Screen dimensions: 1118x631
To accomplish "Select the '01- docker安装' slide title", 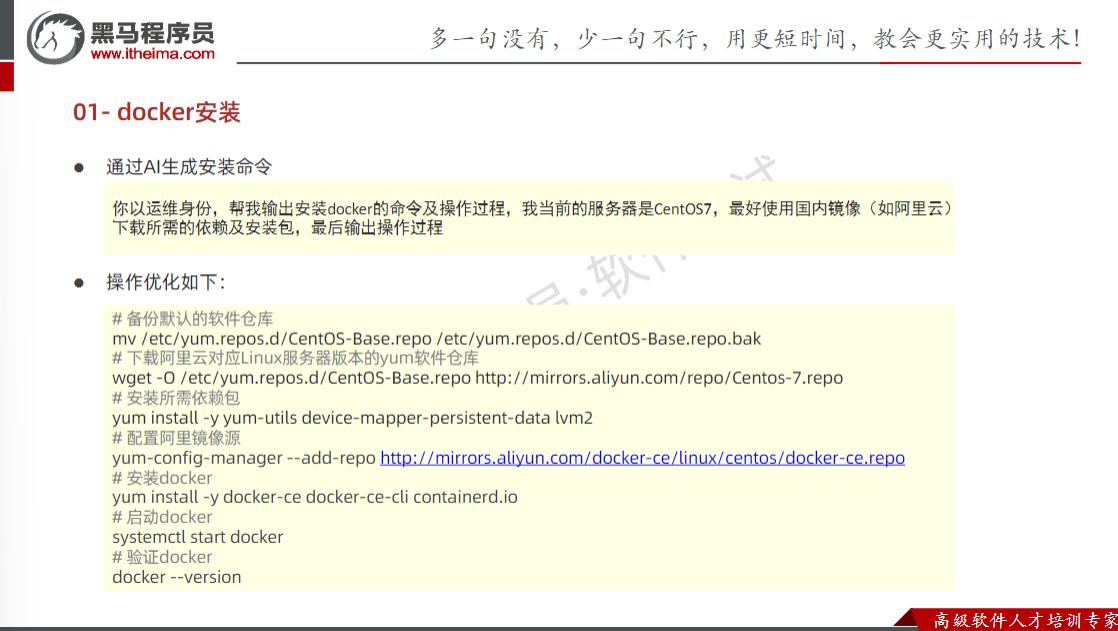I will coord(157,112).
